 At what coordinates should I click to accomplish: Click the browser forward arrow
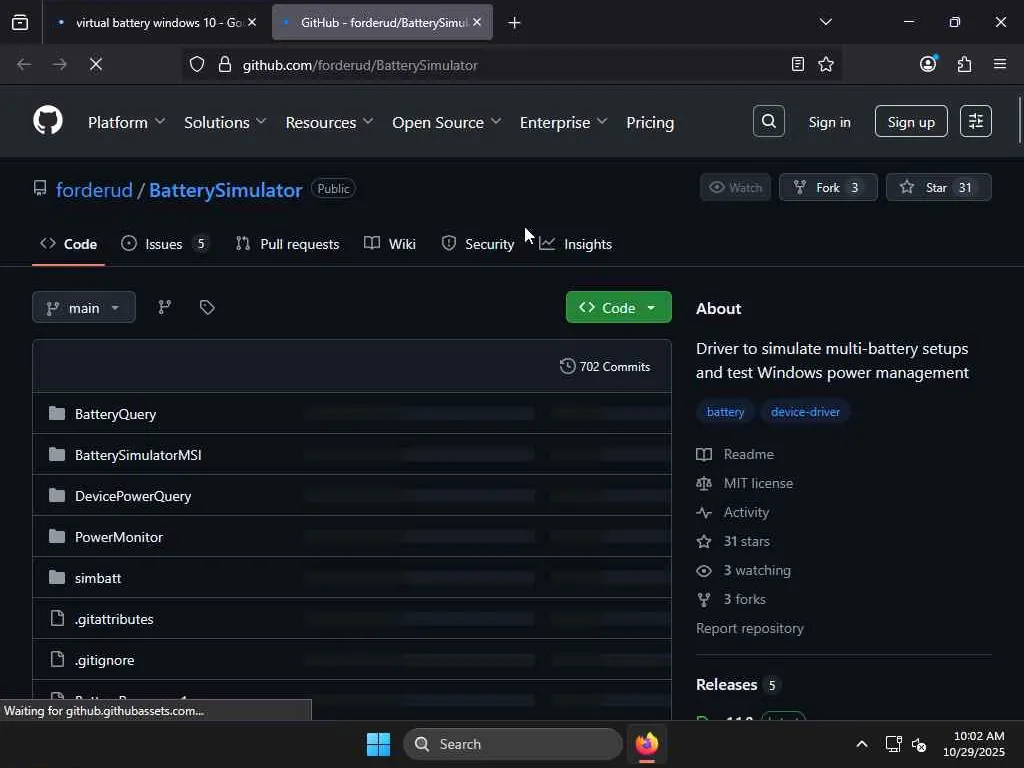59,64
